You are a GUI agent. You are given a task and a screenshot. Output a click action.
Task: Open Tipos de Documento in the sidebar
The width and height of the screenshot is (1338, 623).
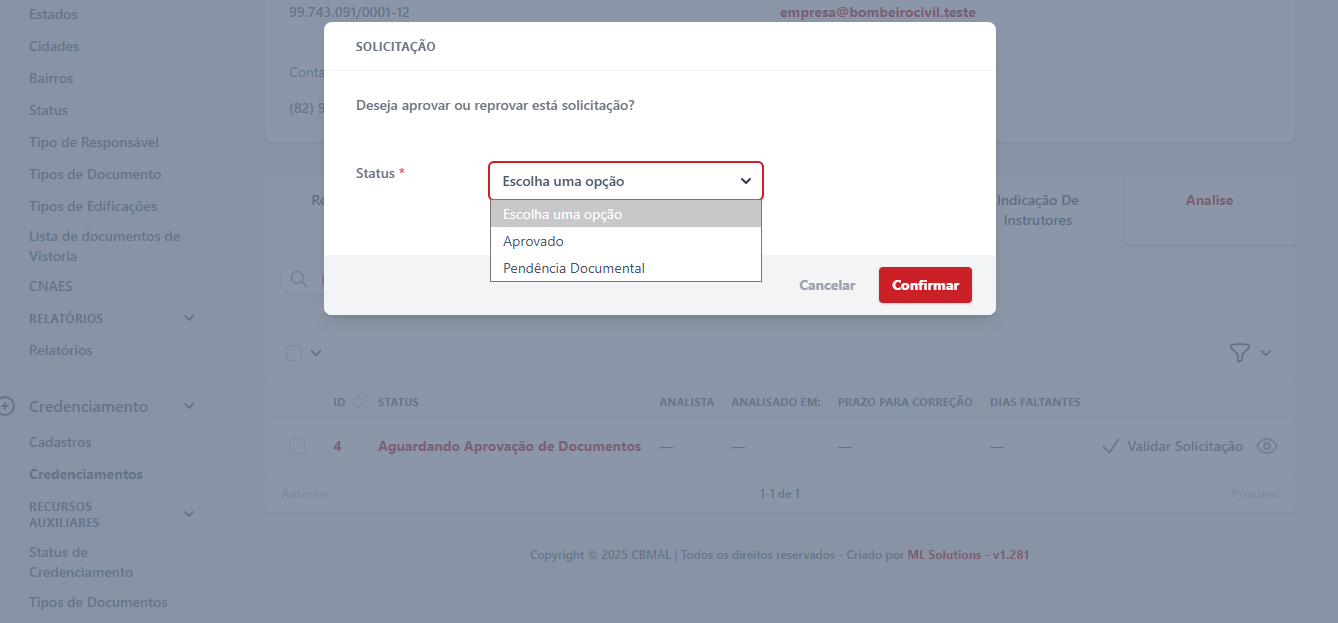pyautogui.click(x=95, y=174)
